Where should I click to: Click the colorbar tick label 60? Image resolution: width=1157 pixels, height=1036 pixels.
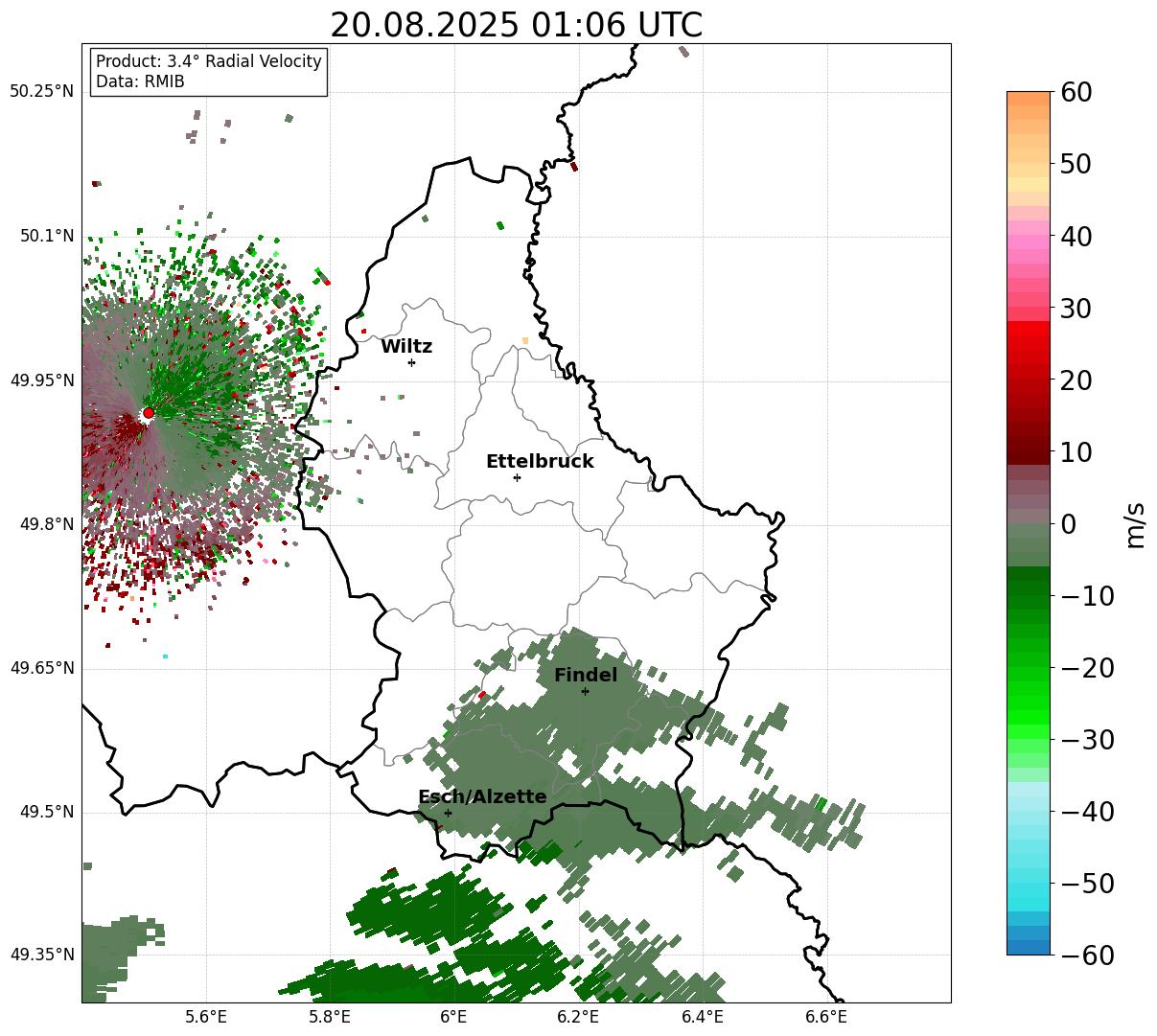click(1075, 92)
